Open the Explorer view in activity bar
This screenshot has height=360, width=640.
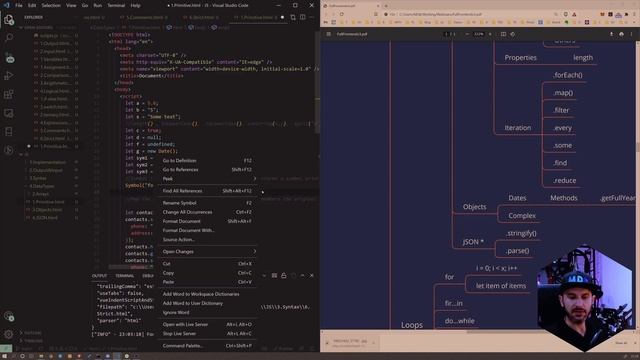coord(9,20)
